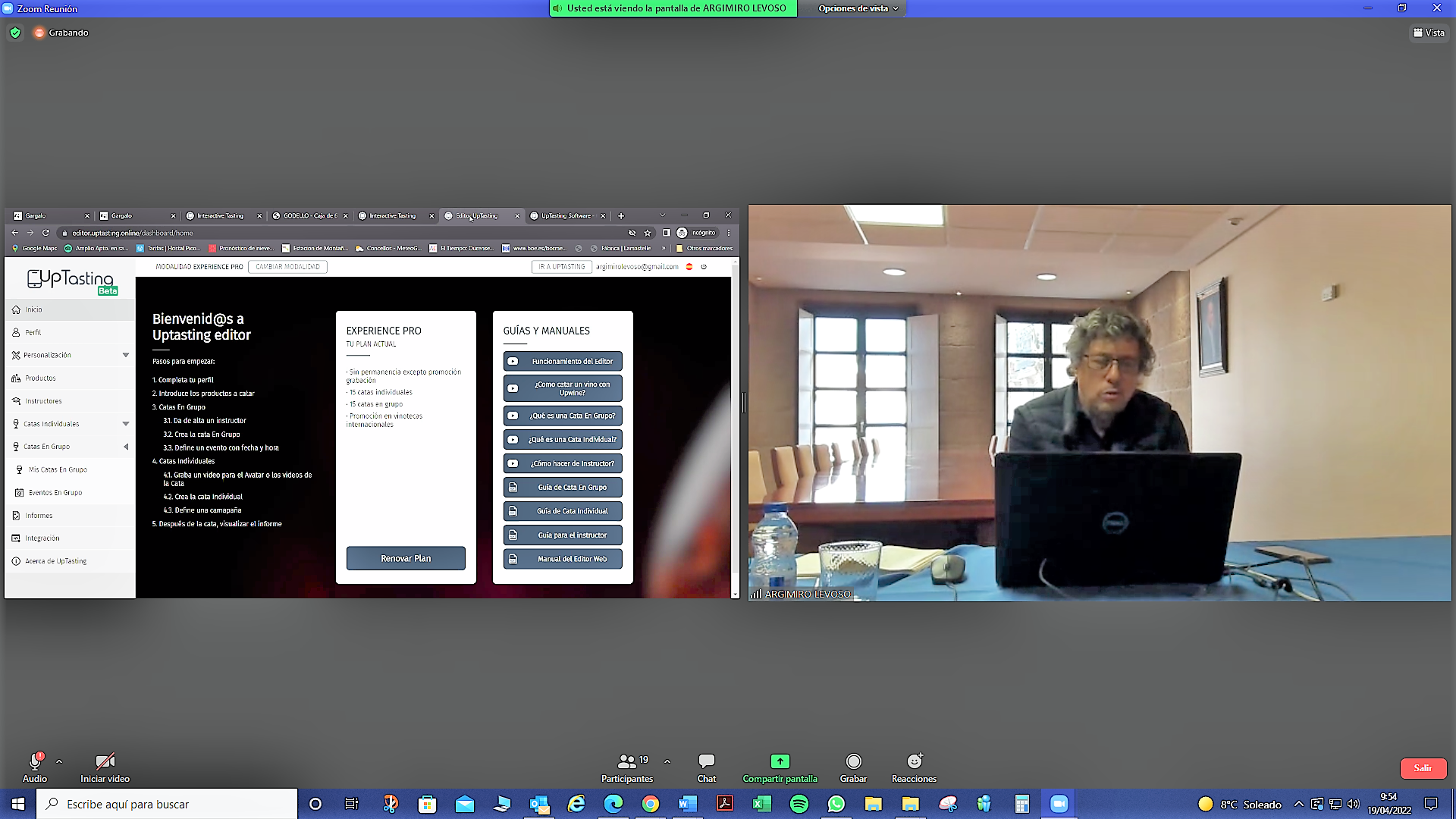Open Word from the taskbar
The height and width of the screenshot is (819, 1456).
[x=688, y=804]
